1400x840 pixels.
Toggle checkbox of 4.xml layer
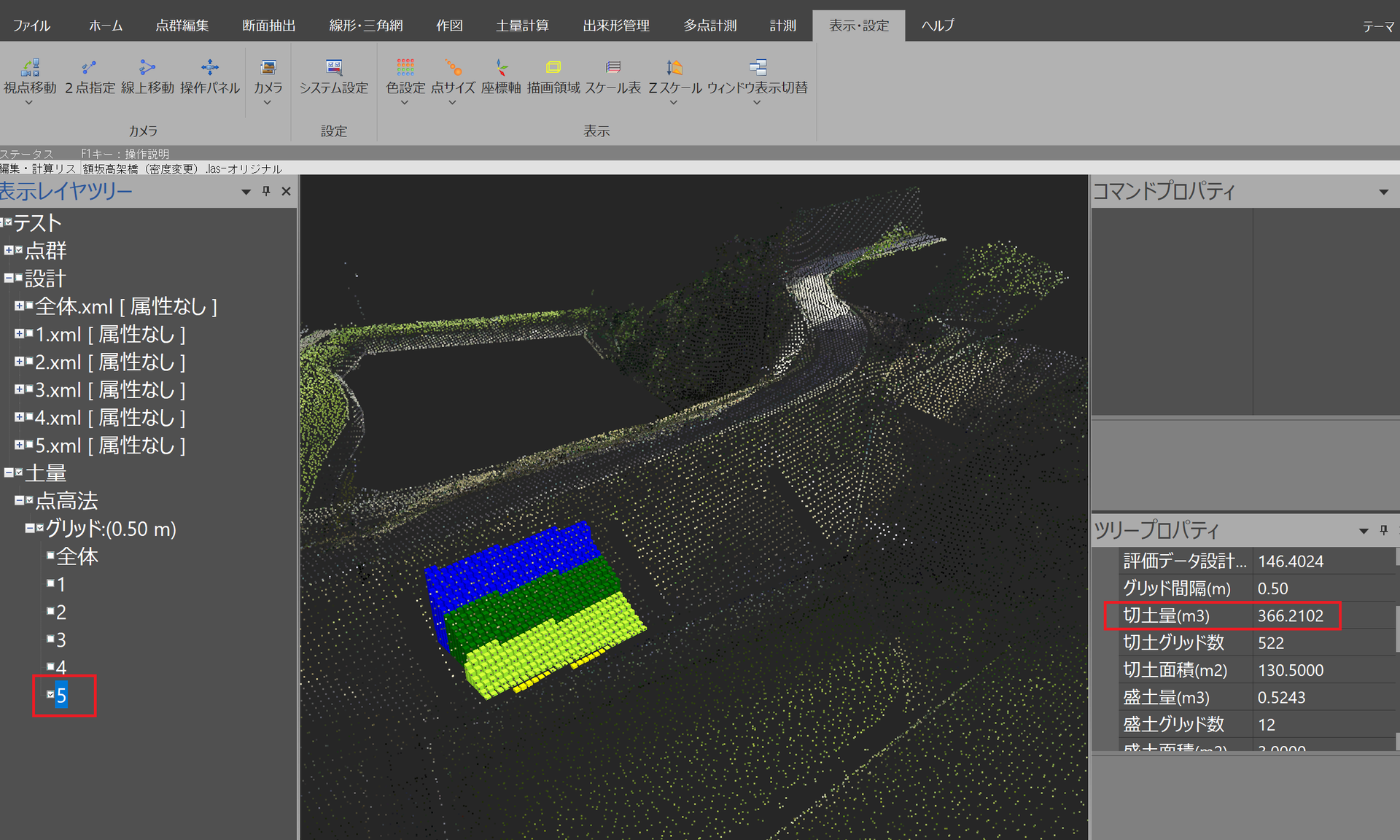pos(30,416)
